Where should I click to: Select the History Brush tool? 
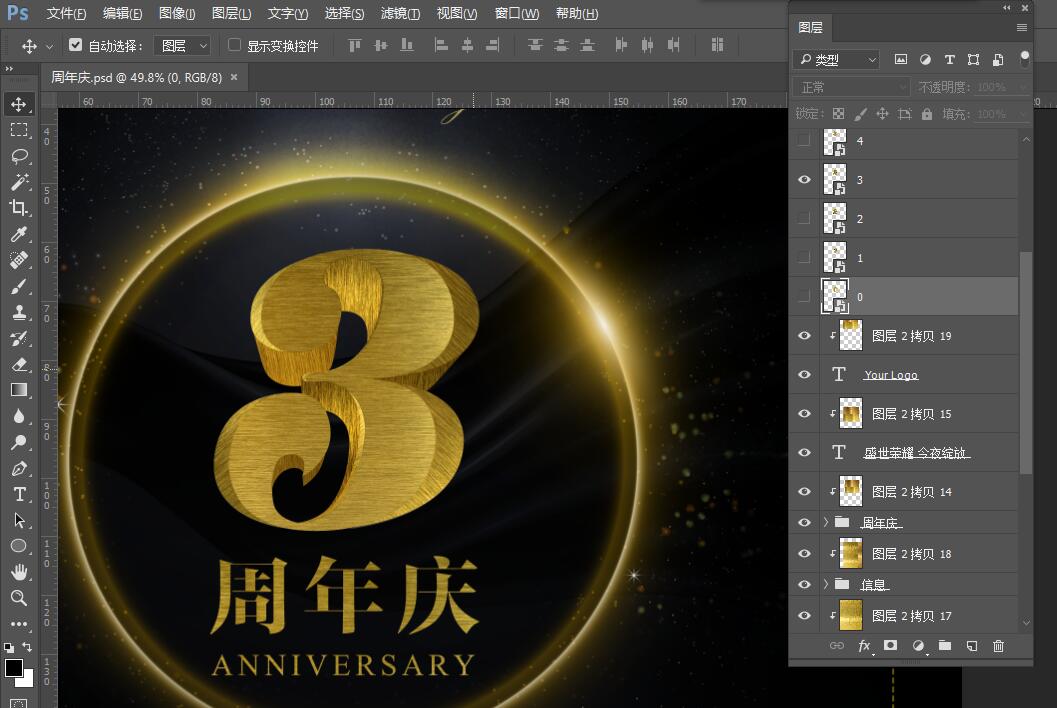tap(19, 338)
